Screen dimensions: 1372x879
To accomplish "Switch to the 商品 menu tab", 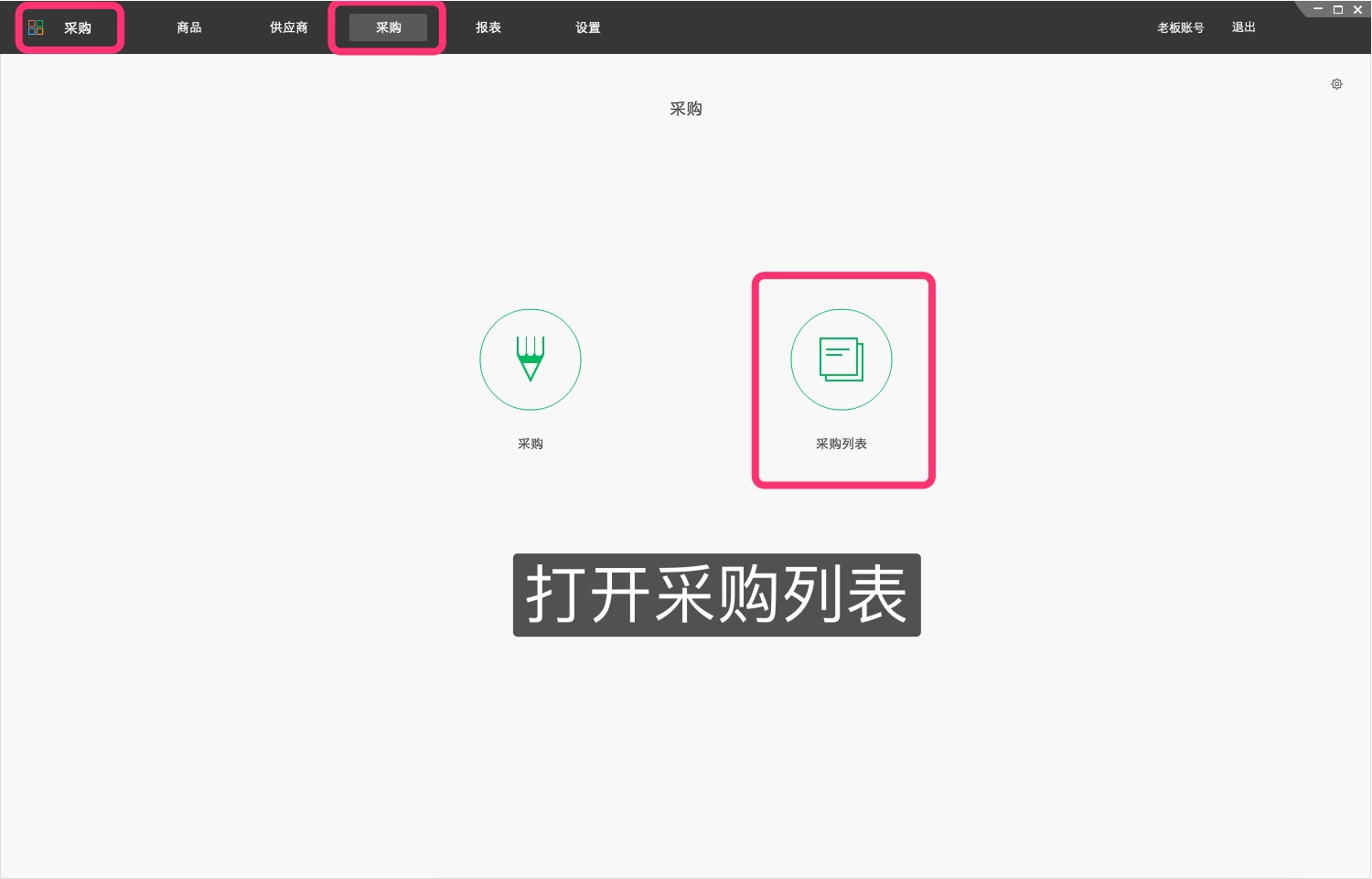I will (189, 27).
